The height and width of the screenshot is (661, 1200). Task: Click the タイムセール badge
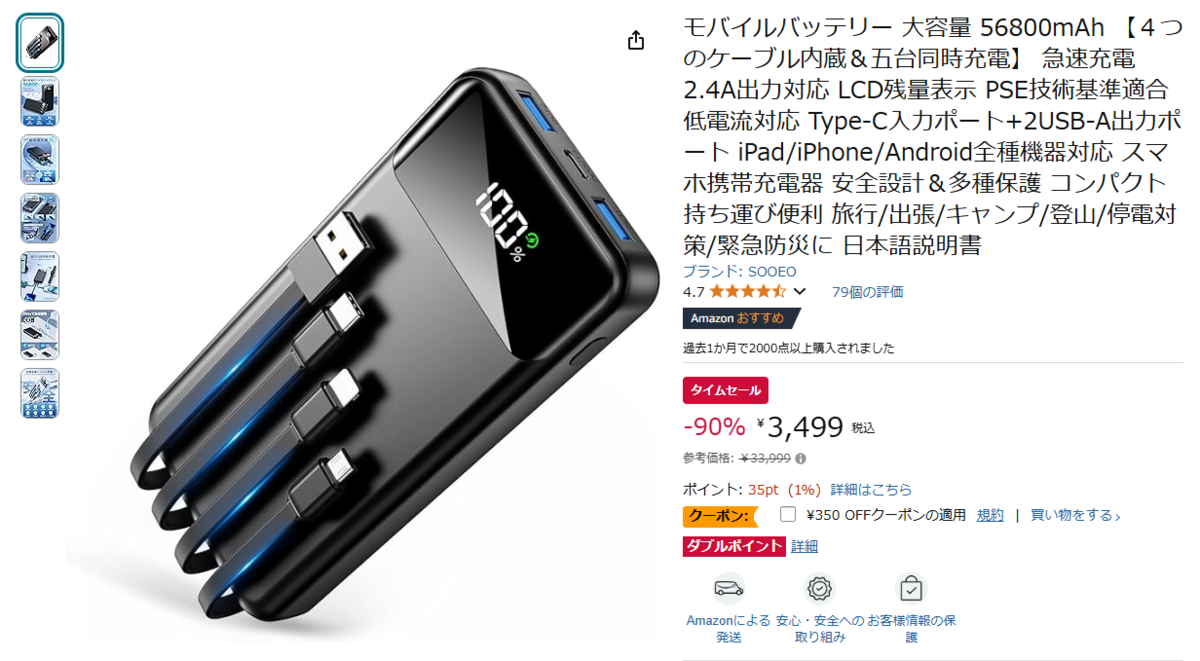click(726, 390)
